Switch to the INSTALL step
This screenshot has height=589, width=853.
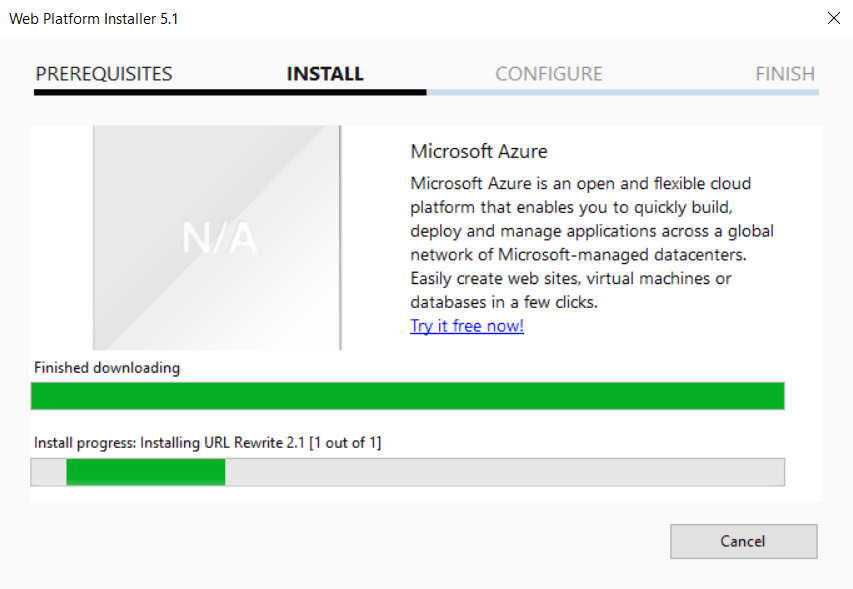[x=325, y=74]
